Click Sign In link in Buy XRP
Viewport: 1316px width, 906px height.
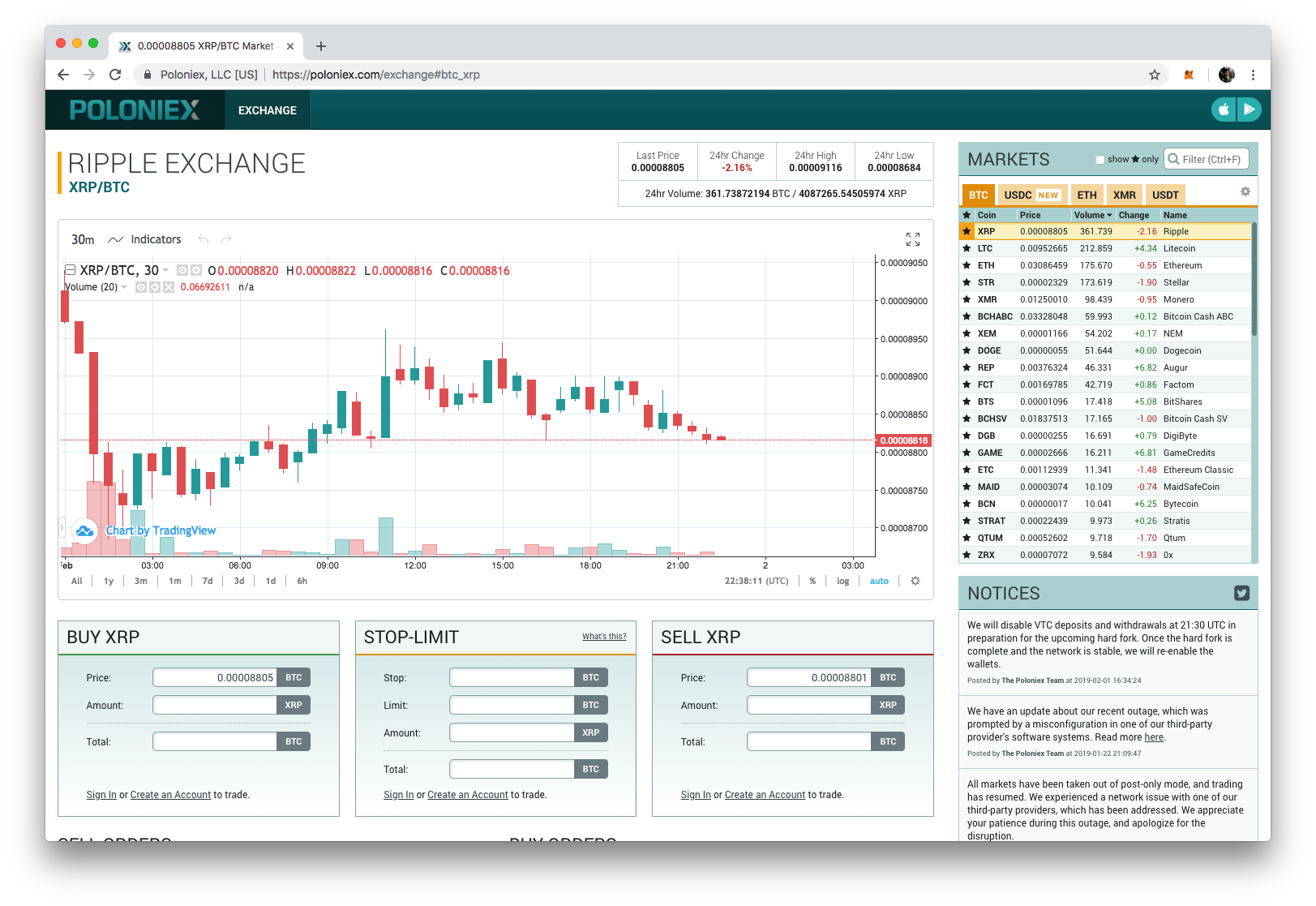coord(101,795)
